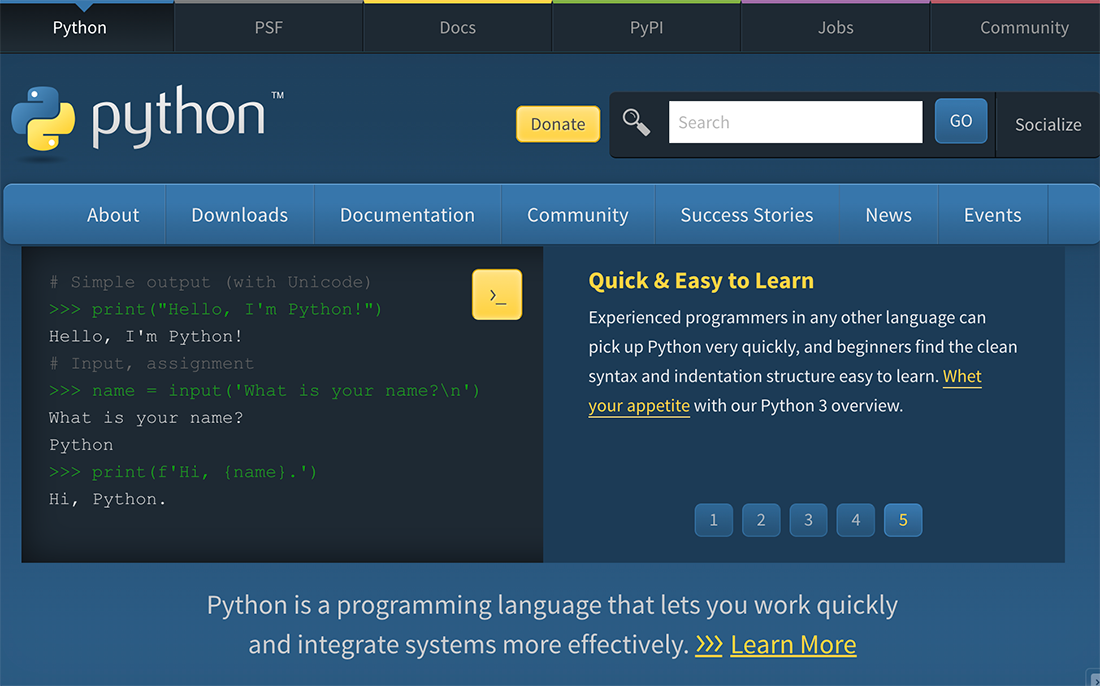Image resolution: width=1100 pixels, height=686 pixels.
Task: Switch to the PSF top tab
Action: (269, 27)
